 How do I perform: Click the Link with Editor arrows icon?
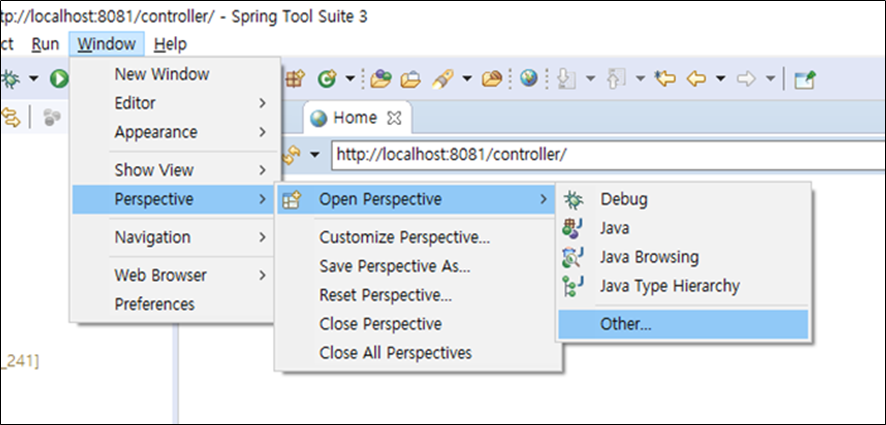pyautogui.click(x=11, y=117)
